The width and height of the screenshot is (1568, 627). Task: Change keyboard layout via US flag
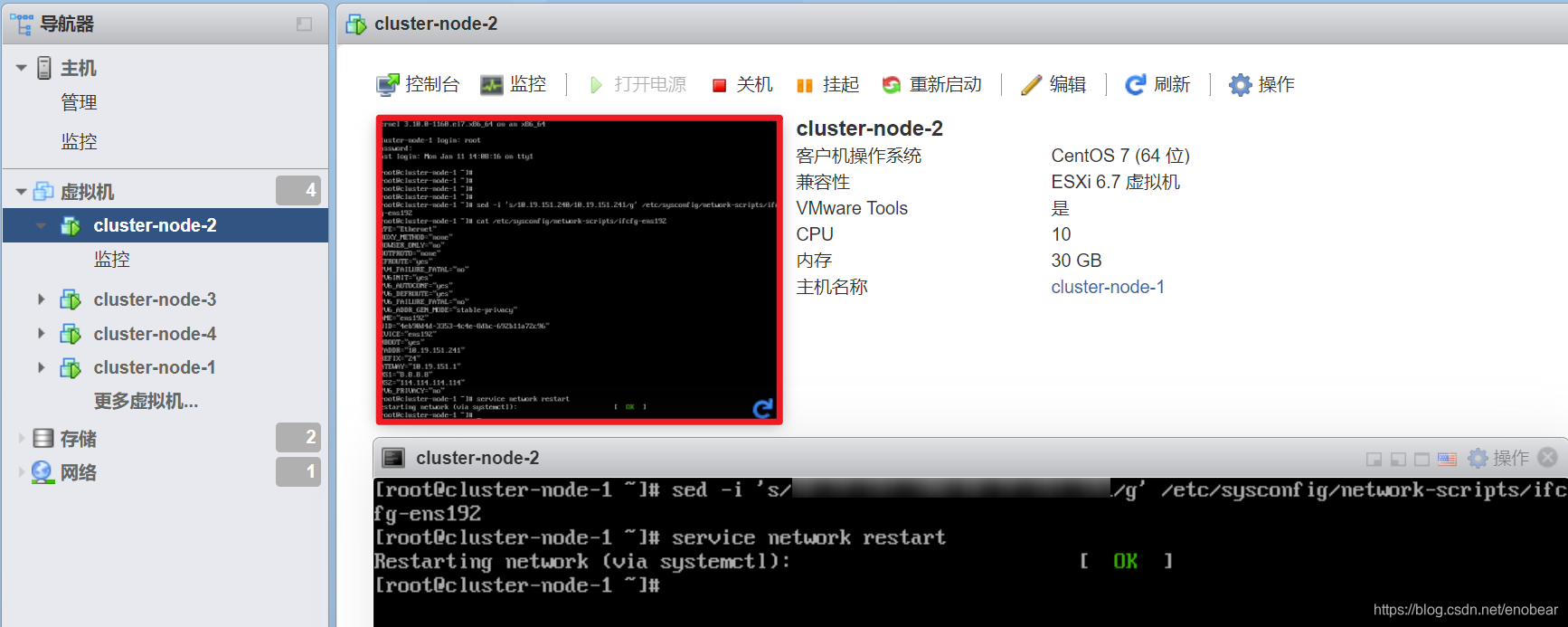[1447, 459]
